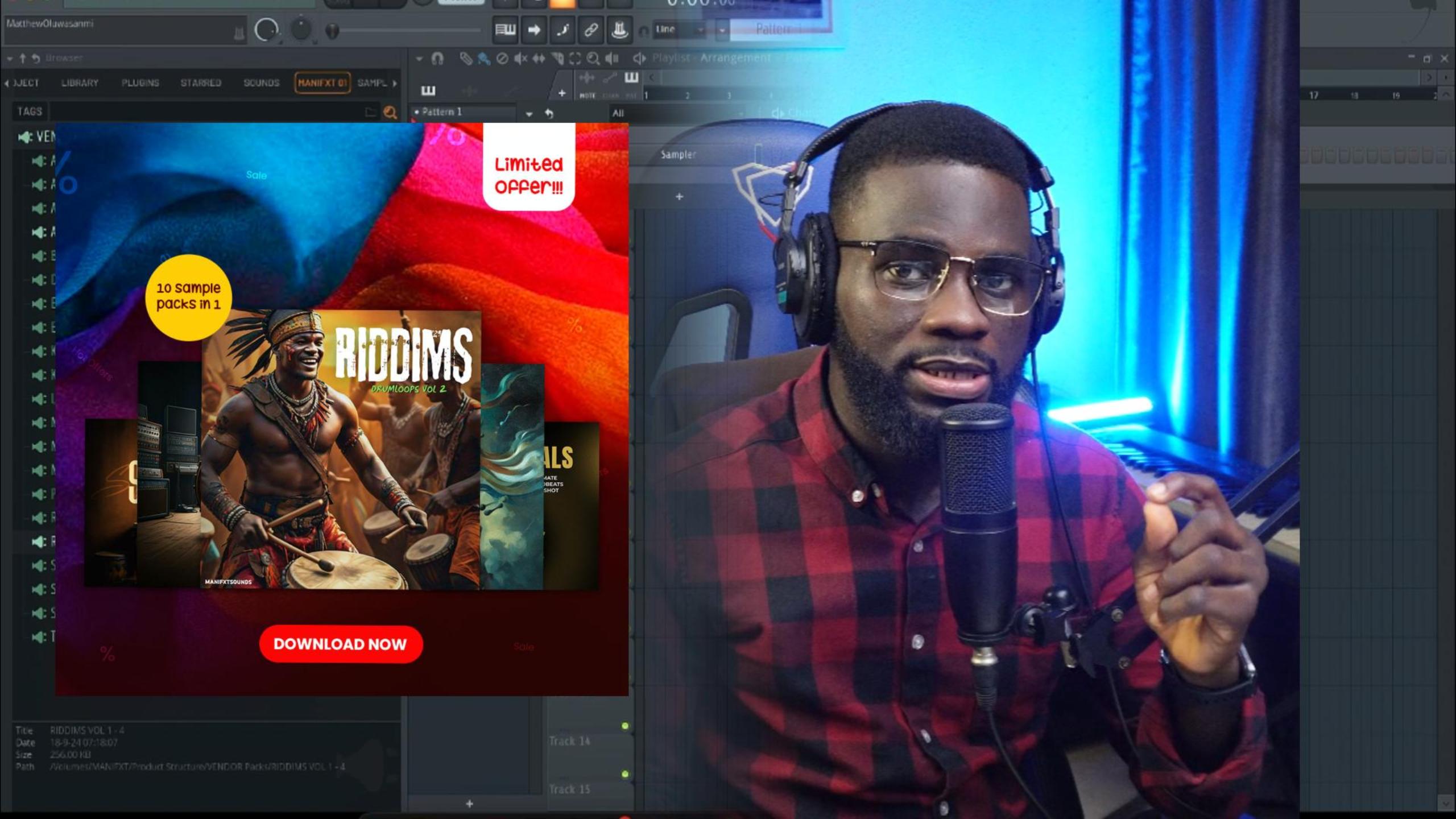Click the typing keyboard to piano icon
This screenshot has height=819, width=1456.
pyautogui.click(x=504, y=30)
